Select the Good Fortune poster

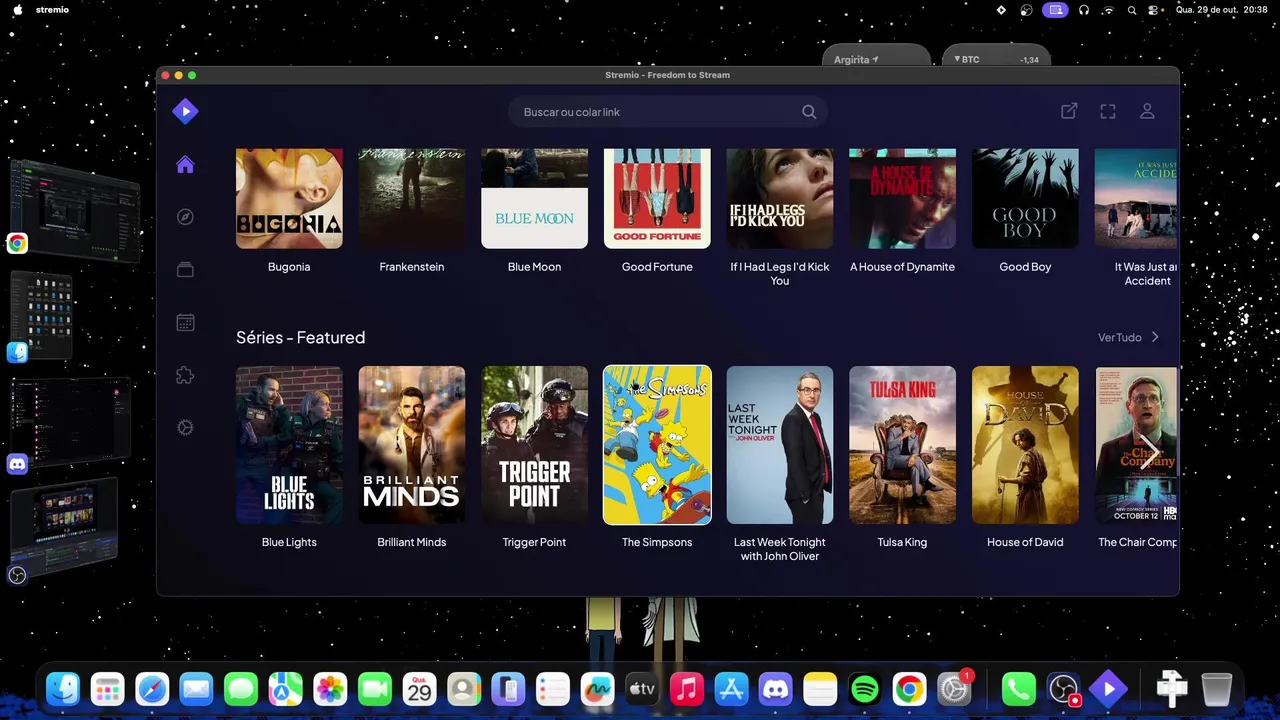click(x=657, y=198)
